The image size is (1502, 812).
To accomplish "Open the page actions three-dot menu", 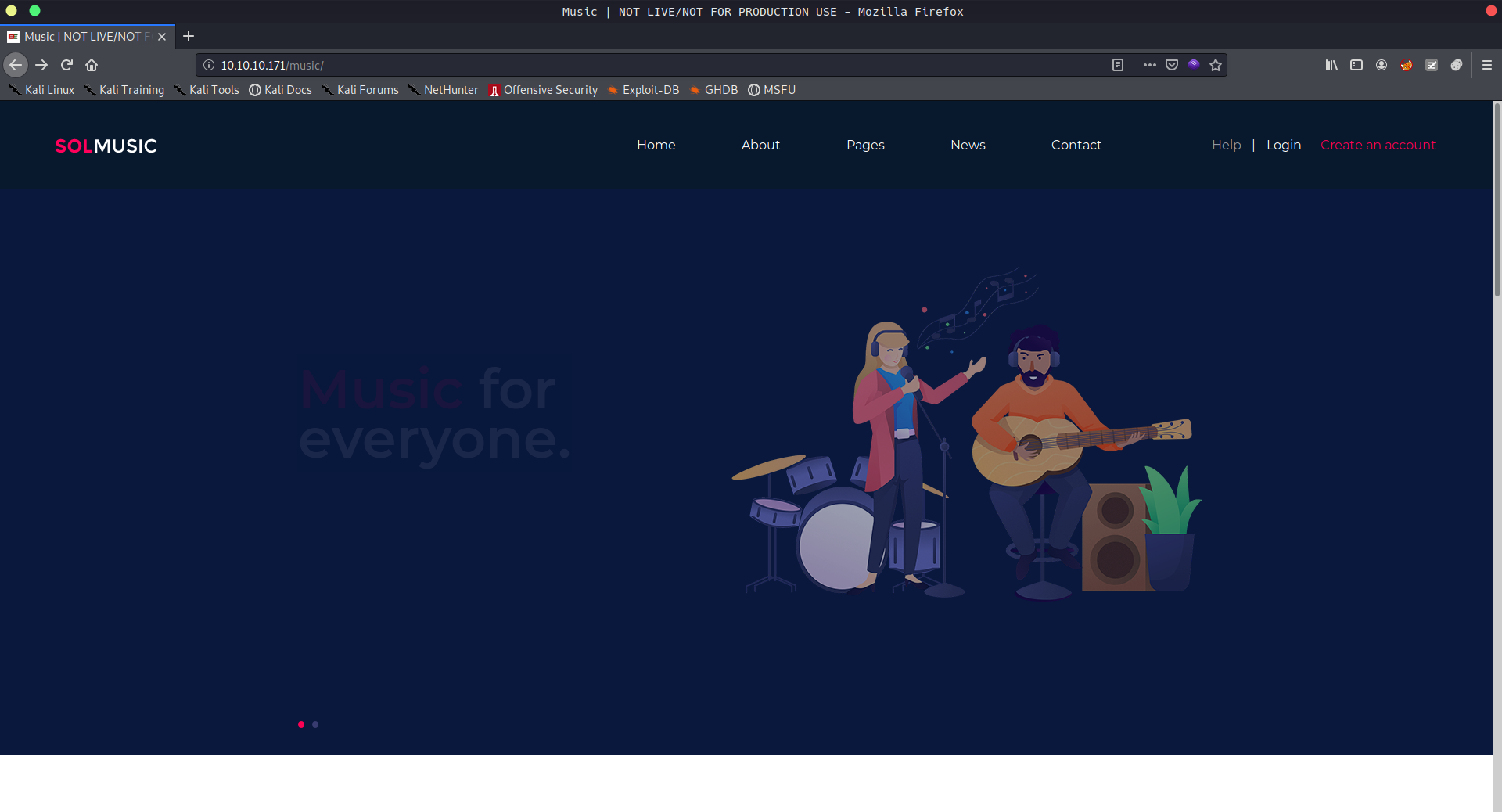I will coord(1149,65).
